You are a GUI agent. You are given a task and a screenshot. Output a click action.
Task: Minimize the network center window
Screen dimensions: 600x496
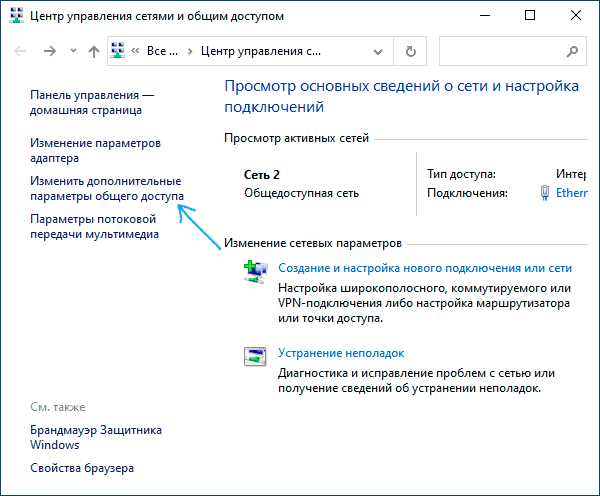485,16
